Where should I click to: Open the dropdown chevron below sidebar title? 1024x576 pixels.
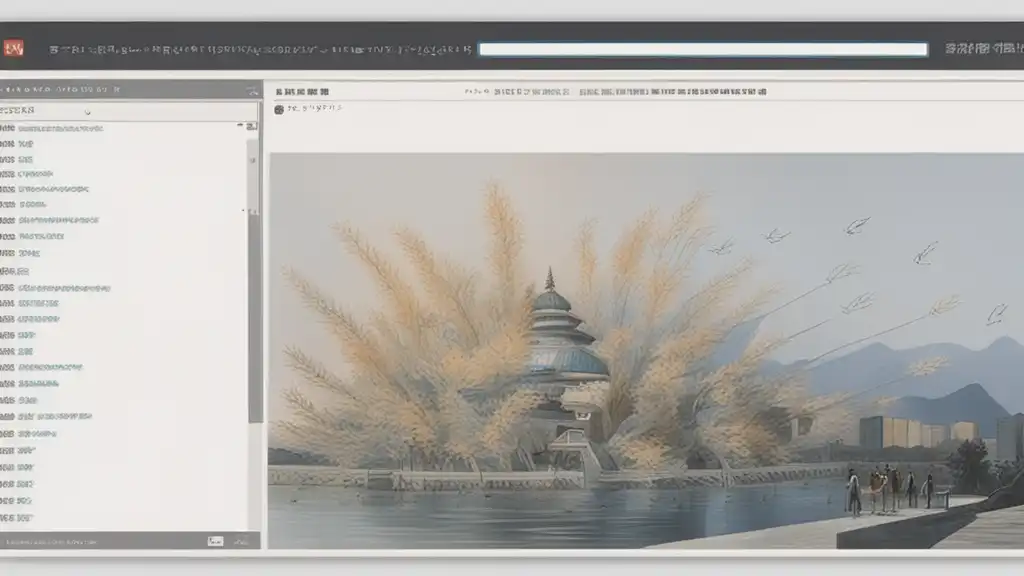[x=88, y=112]
